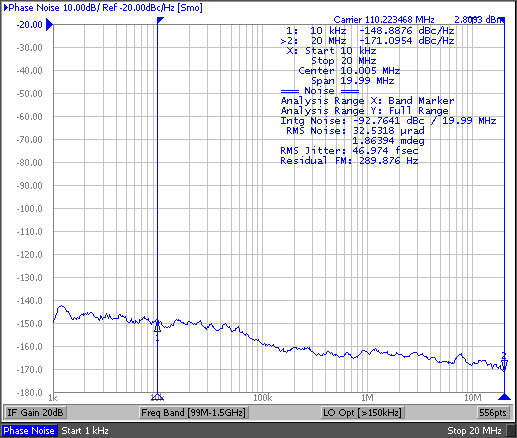
Task: Click marker 2 readout -171.0954 dBc/Hz
Action: pos(407,41)
